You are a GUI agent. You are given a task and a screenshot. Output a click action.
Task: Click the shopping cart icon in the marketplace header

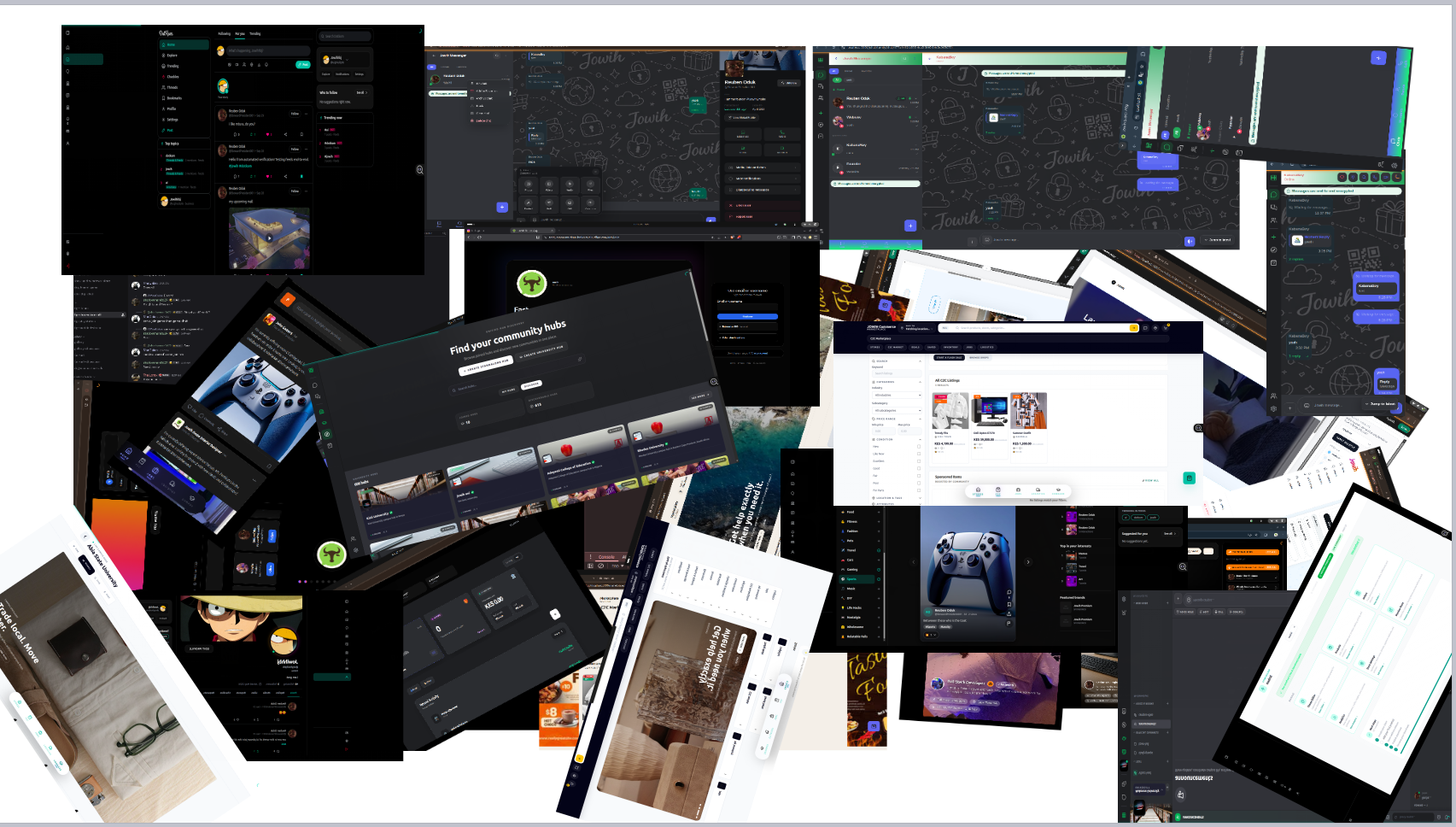pyautogui.click(x=1166, y=328)
